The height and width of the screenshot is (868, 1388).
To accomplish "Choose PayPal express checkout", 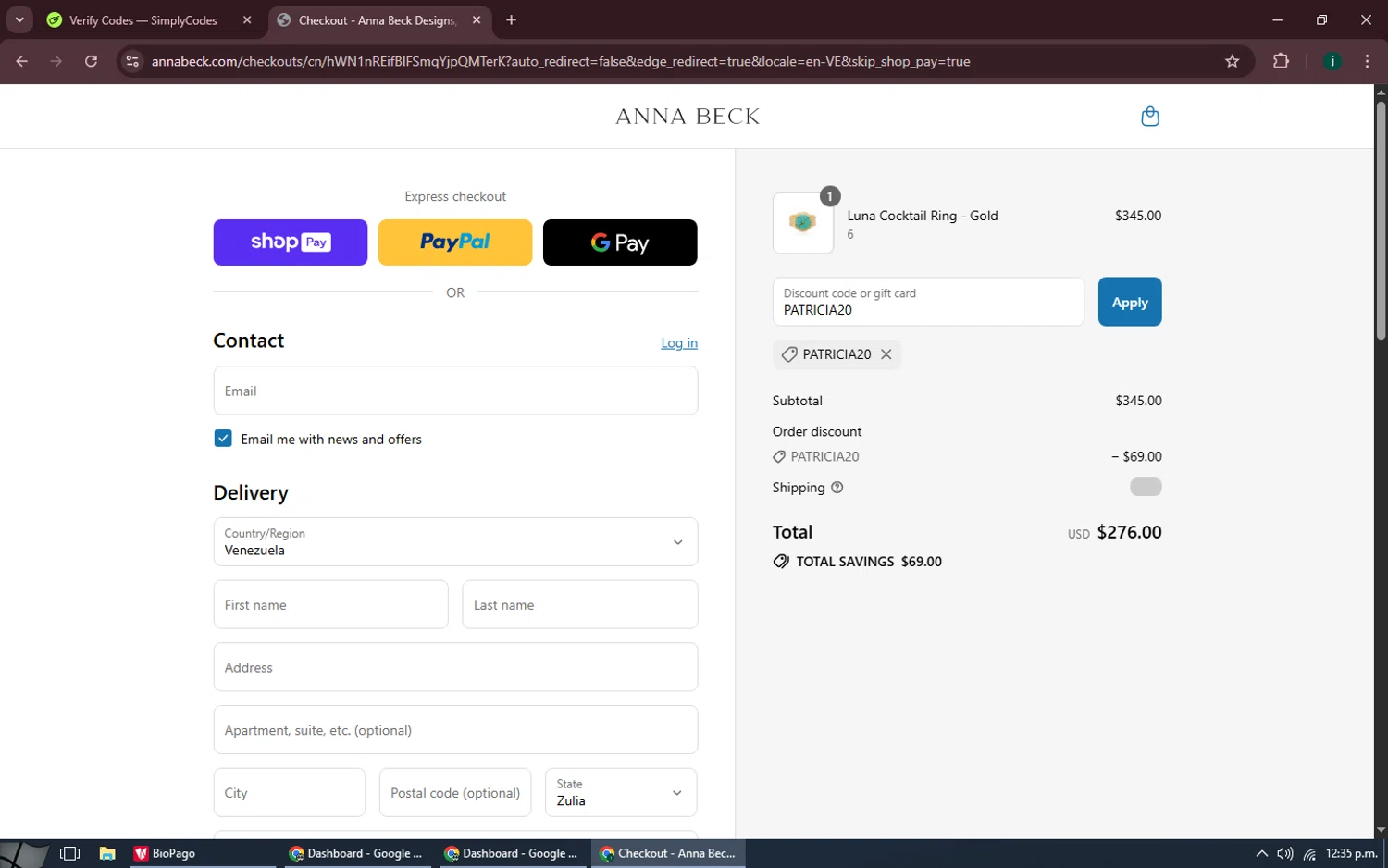I will tap(455, 242).
